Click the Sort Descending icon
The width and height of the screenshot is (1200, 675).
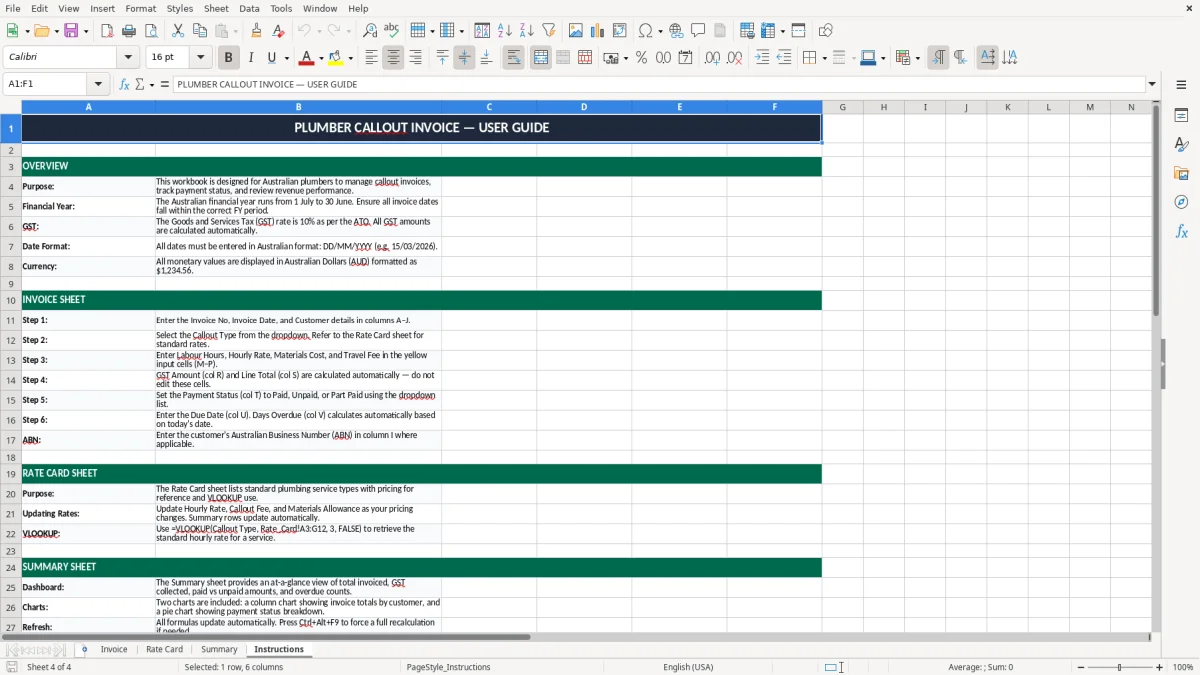click(526, 31)
